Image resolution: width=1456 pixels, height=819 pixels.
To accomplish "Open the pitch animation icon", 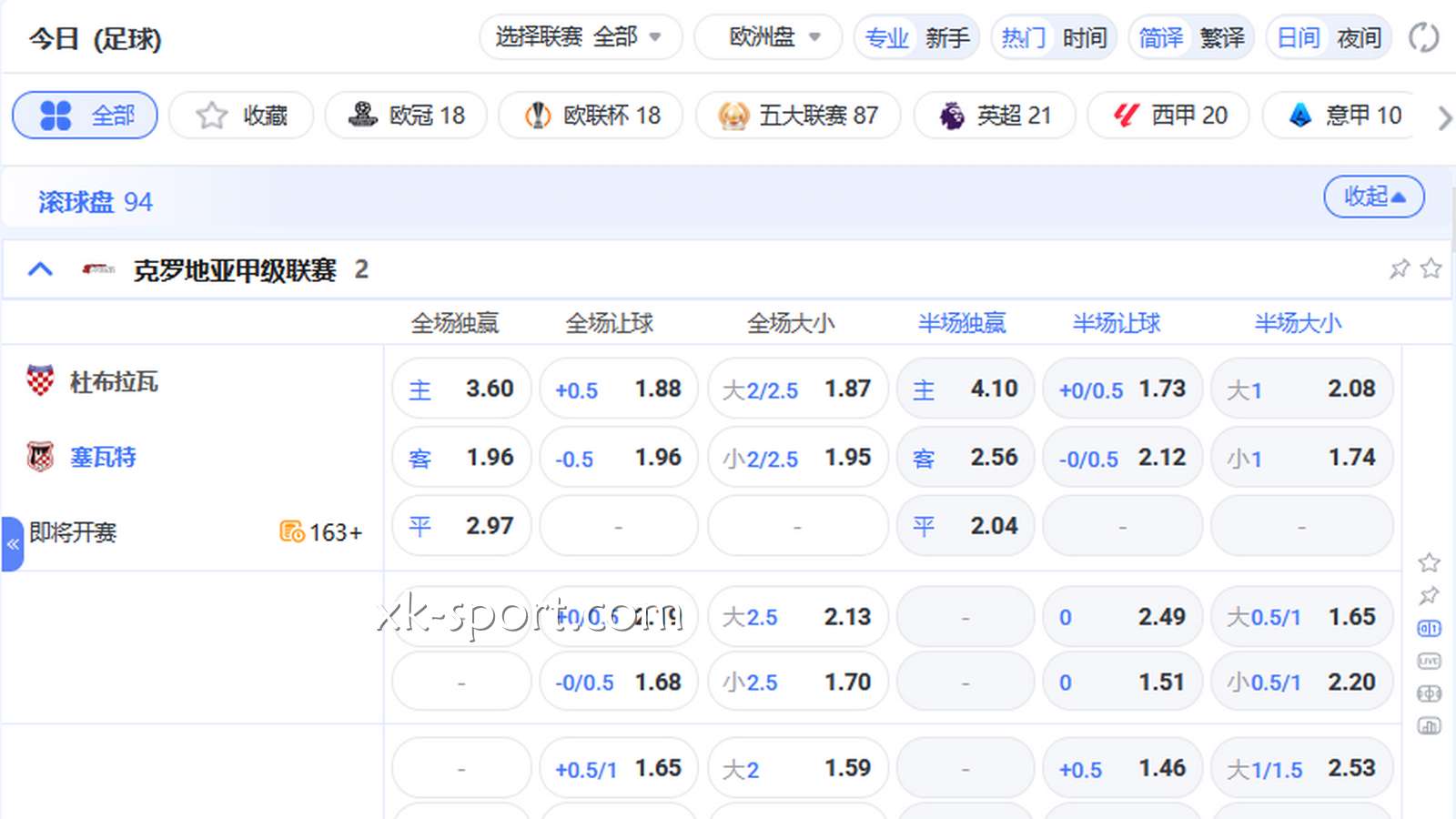I will pyautogui.click(x=1429, y=694).
